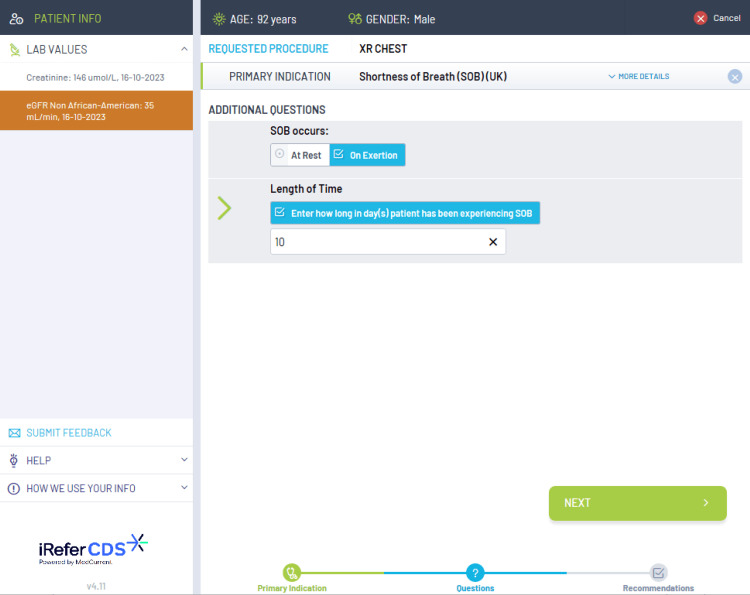Click the green arrow beside Length of Time
Image resolution: width=750 pixels, height=595 pixels.
(224, 208)
